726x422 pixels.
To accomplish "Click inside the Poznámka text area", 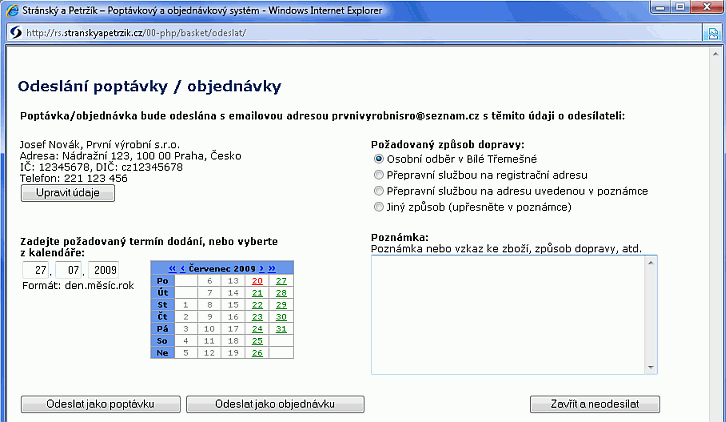I will click(x=508, y=315).
